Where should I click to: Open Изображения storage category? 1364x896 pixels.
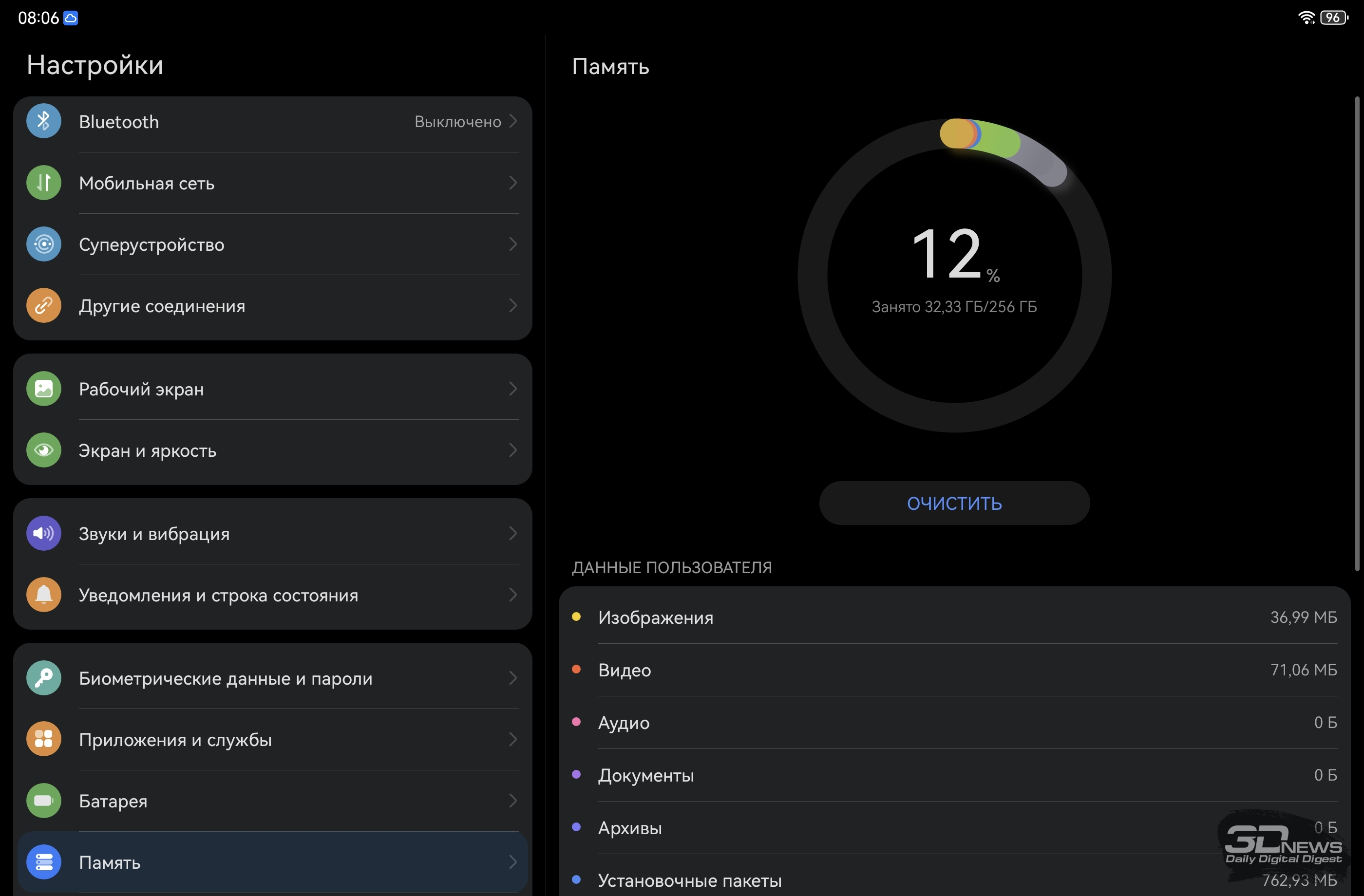954,617
